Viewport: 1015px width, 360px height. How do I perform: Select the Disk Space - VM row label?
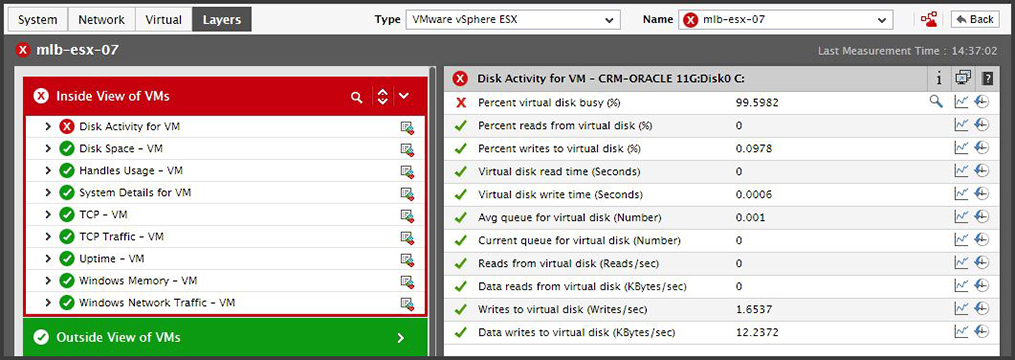pyautogui.click(x=121, y=149)
